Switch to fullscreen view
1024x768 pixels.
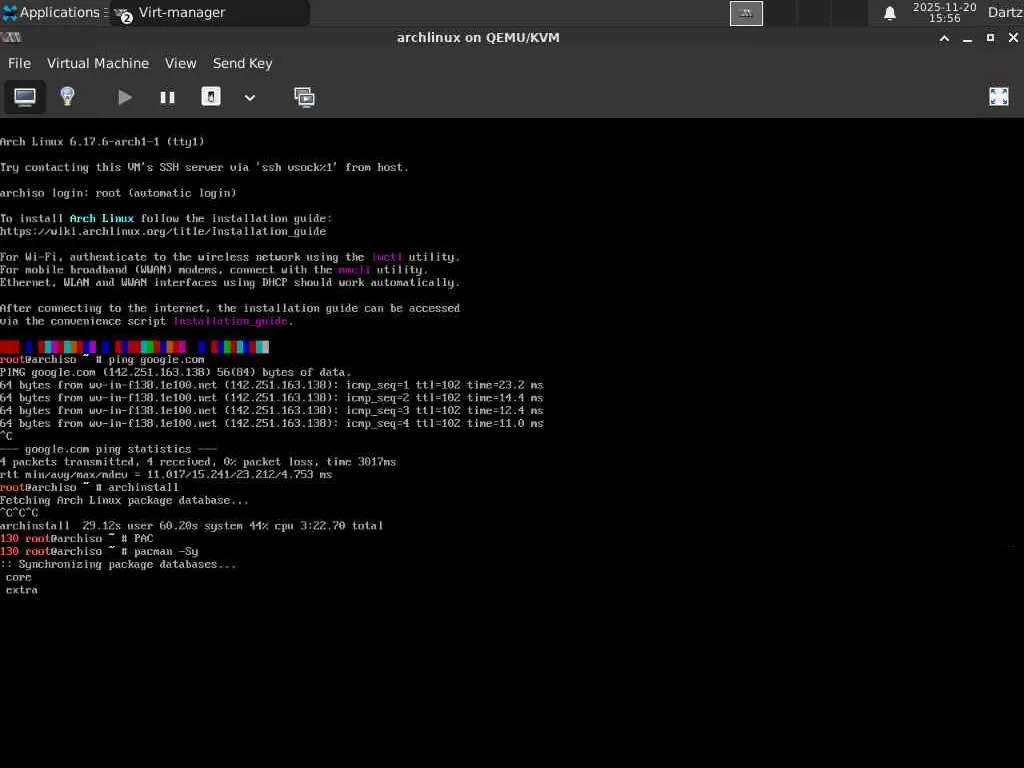(999, 97)
